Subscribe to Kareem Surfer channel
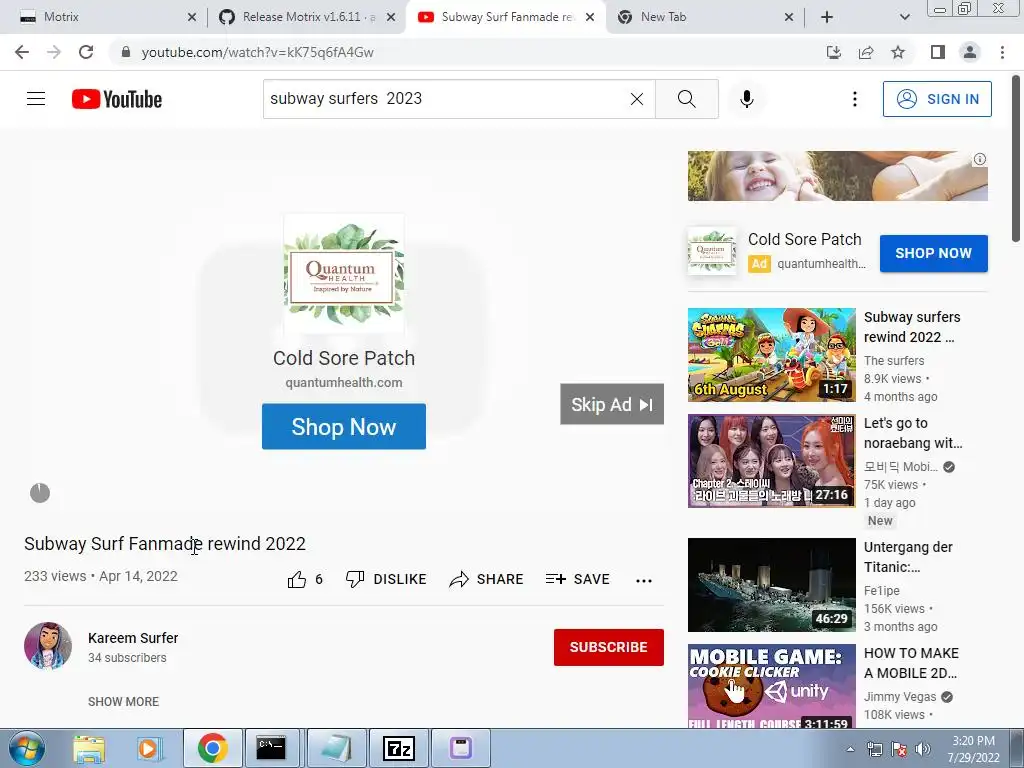Viewport: 1024px width, 768px height. click(609, 647)
